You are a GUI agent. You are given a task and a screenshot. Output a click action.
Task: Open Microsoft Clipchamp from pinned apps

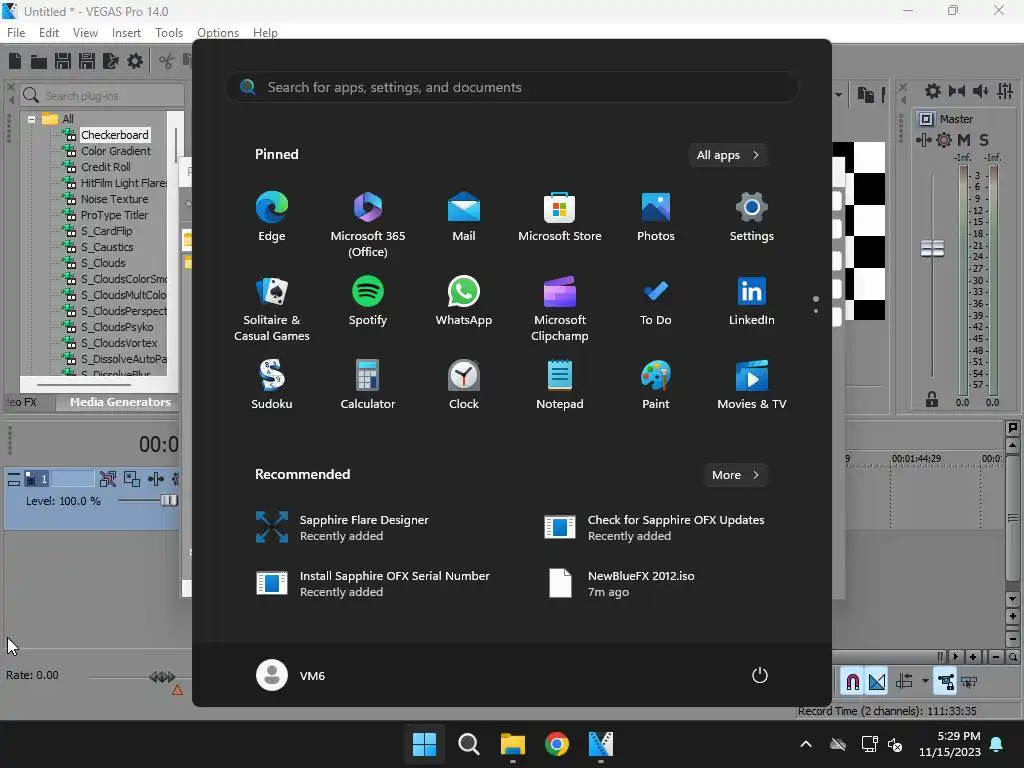click(560, 309)
